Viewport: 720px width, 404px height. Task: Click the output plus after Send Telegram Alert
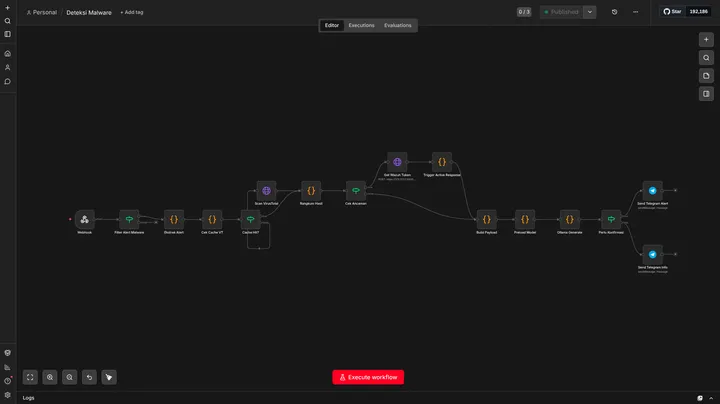pos(675,191)
